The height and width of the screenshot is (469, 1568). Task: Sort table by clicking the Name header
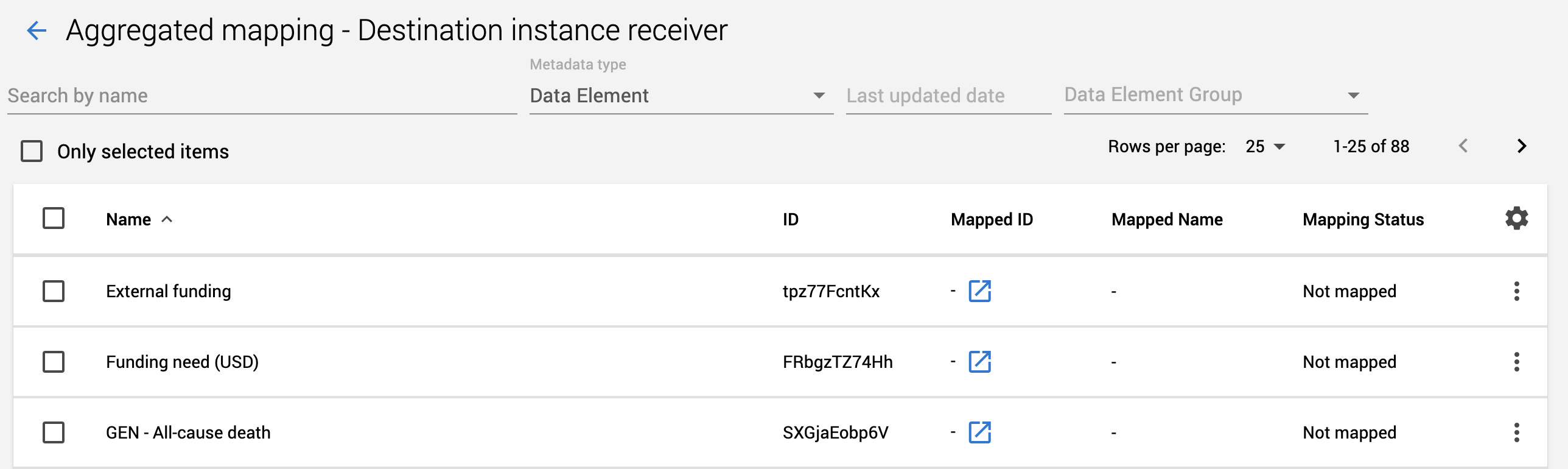click(x=128, y=219)
